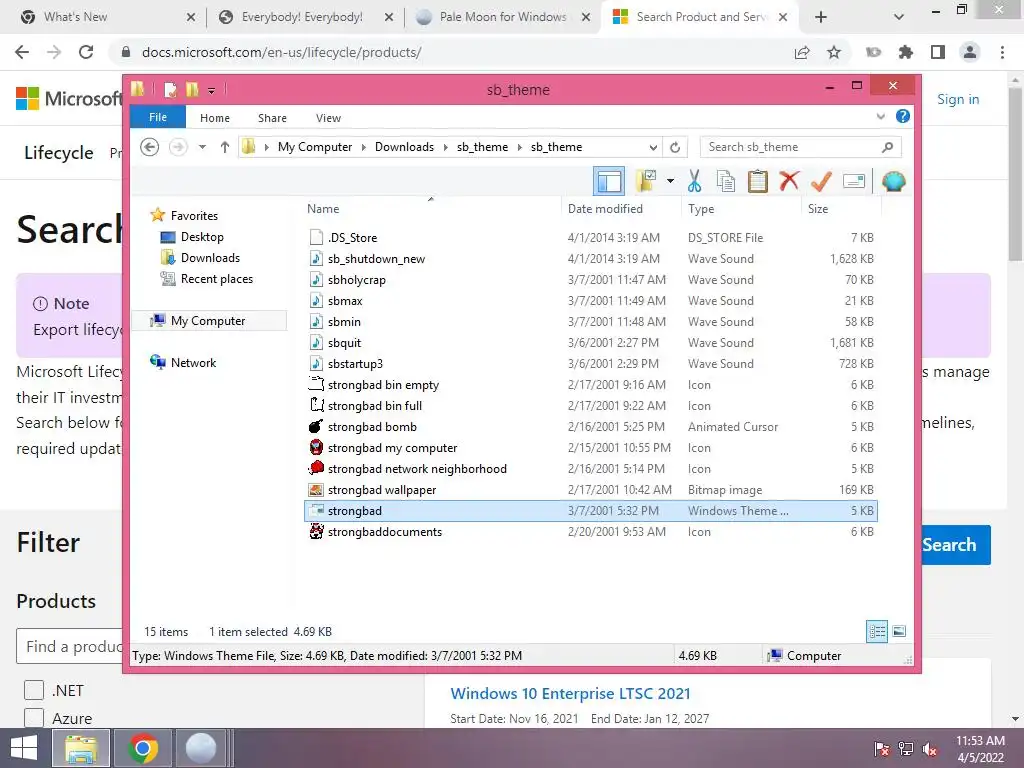
Task: Click in the Search sb_theme field
Action: pos(801,147)
